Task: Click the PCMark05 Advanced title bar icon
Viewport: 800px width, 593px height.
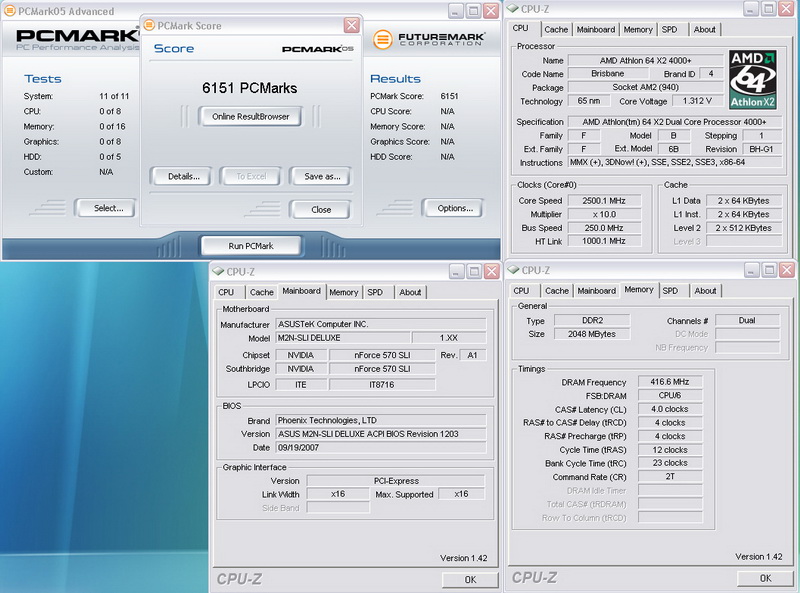Action: 9,11
